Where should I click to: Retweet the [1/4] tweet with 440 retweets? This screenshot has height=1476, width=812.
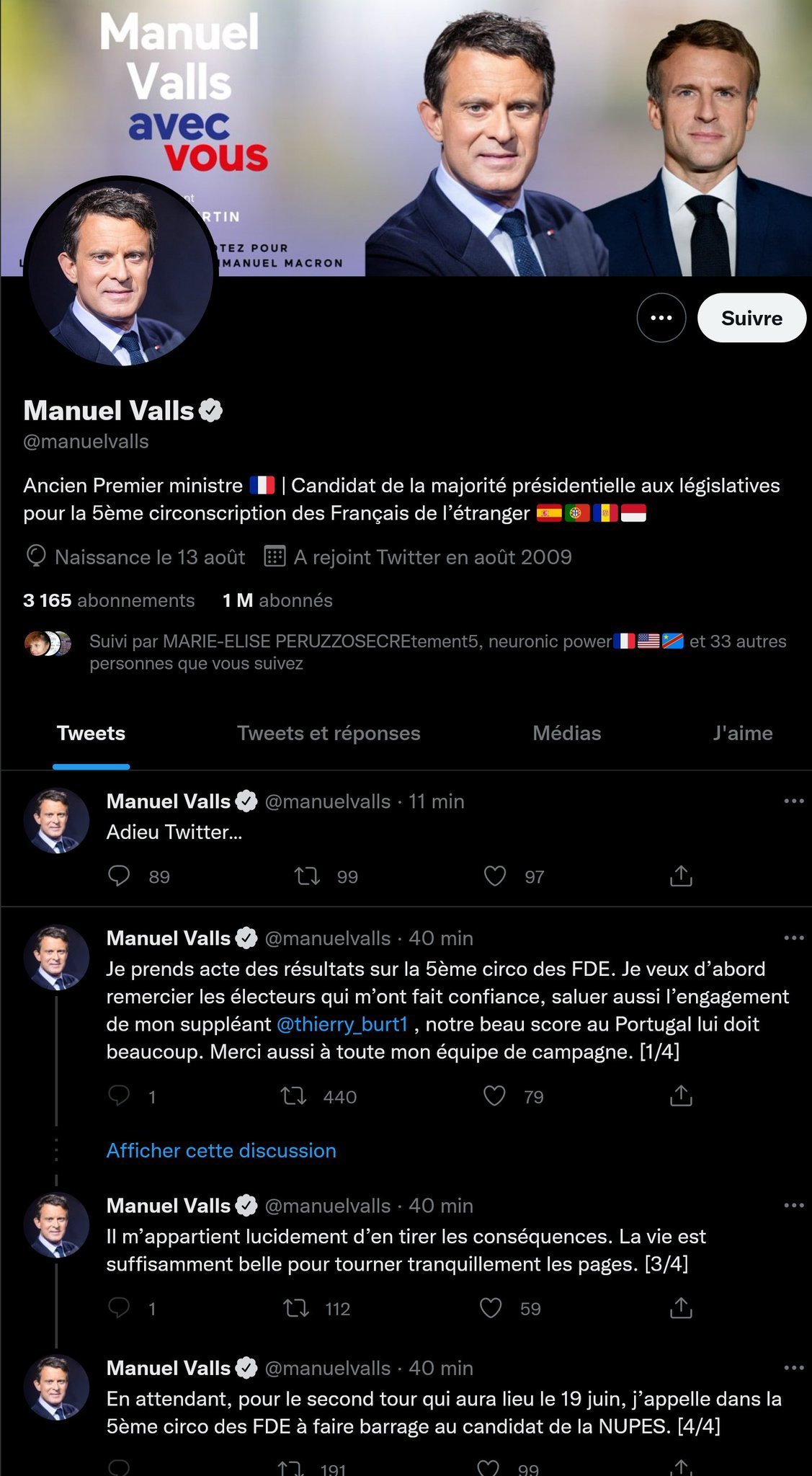point(293,1096)
